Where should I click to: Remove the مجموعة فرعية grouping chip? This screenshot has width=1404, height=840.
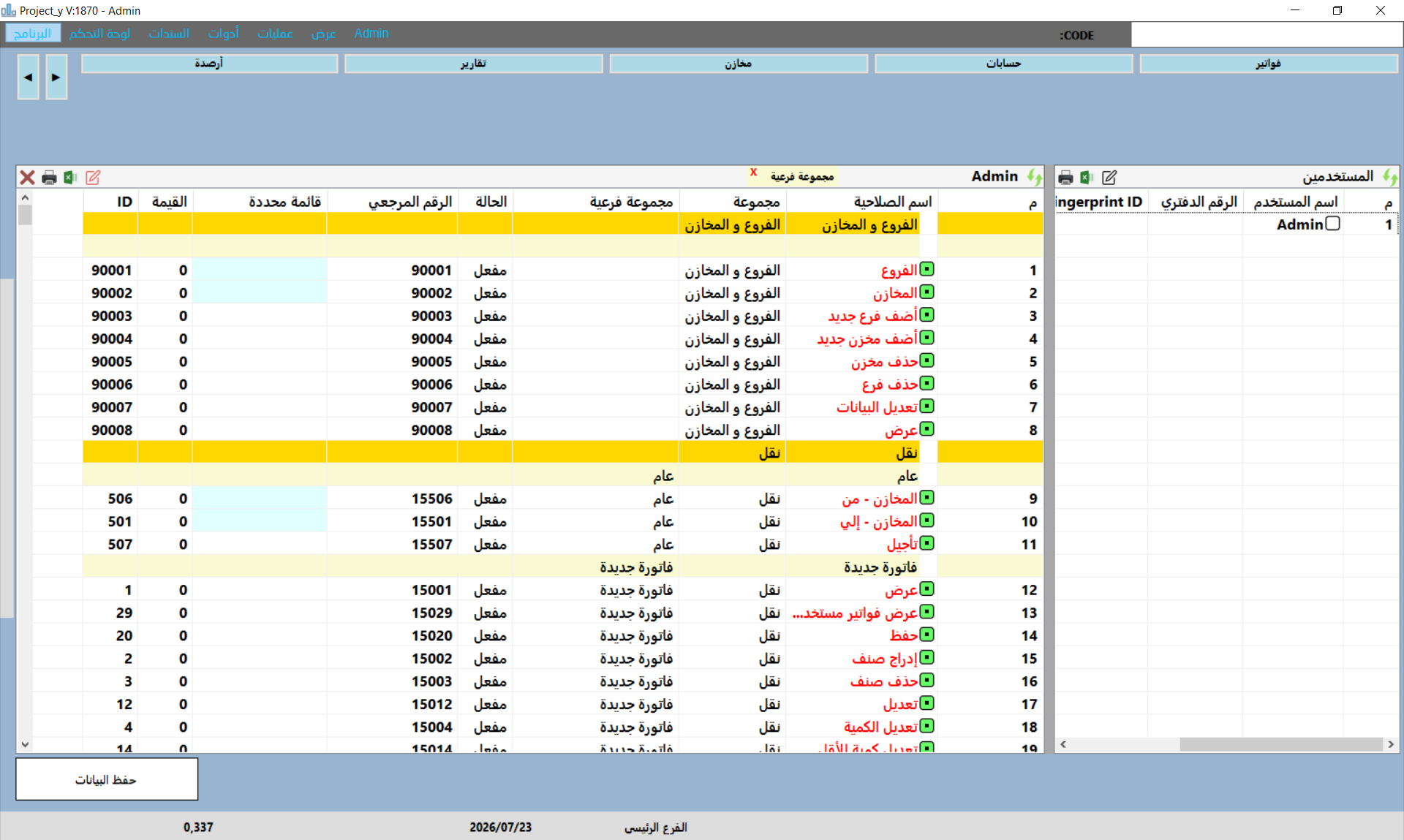753,173
